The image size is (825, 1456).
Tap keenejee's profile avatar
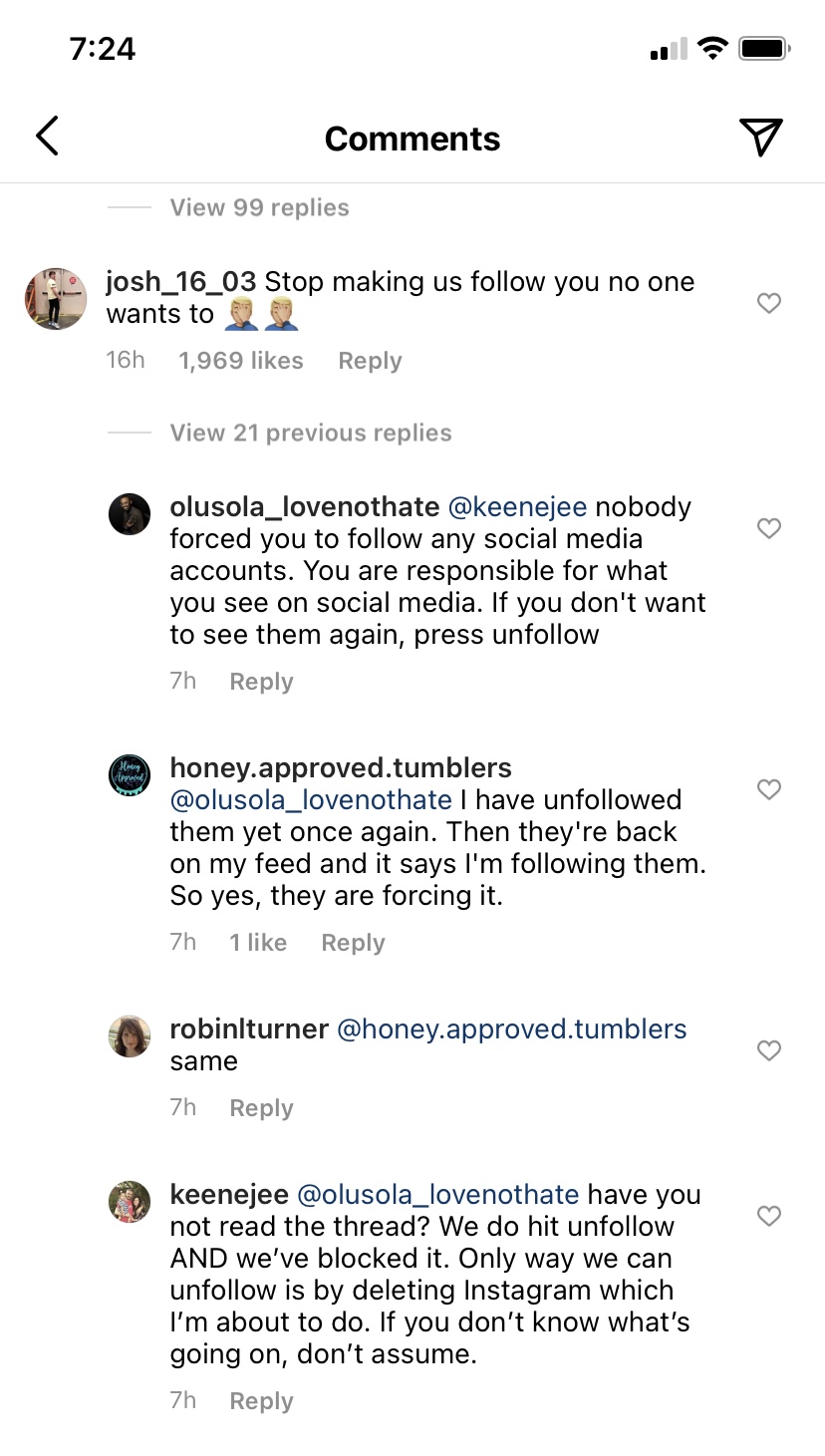(130, 1202)
